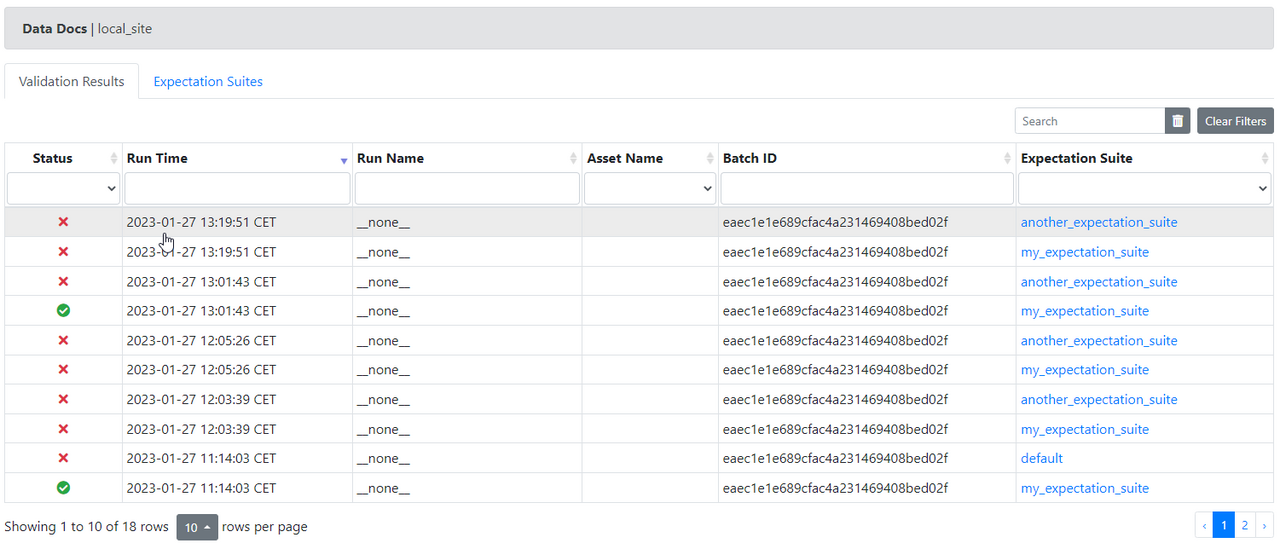The width and height of the screenshot is (1280, 549).
Task: Click the Batch ID column sort icon
Action: (1008, 159)
